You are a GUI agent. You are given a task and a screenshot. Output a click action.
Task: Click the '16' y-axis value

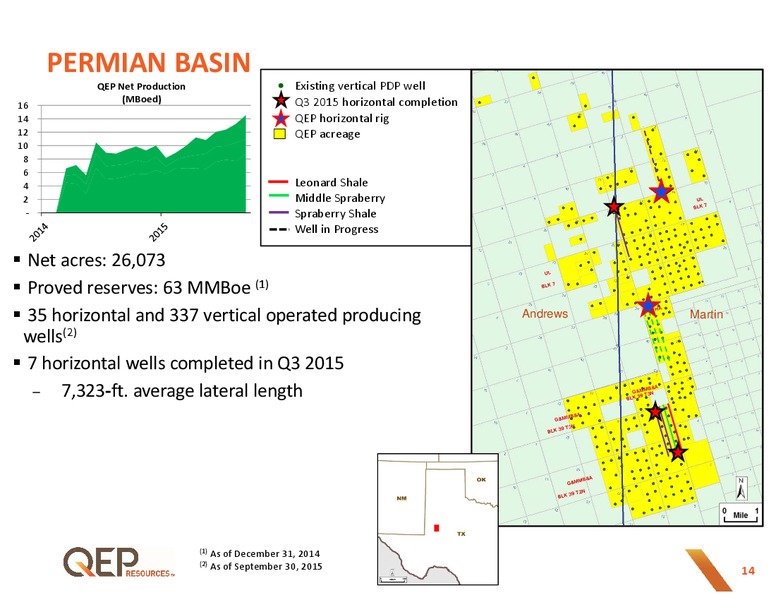tap(23, 105)
